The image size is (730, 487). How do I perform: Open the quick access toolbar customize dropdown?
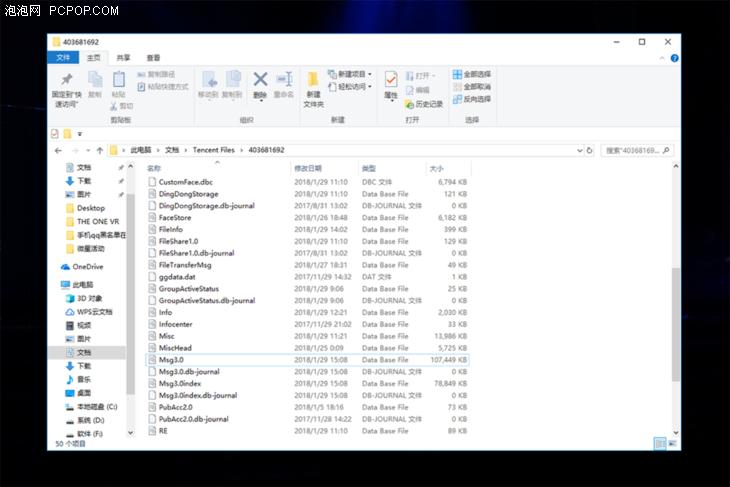(x=80, y=134)
